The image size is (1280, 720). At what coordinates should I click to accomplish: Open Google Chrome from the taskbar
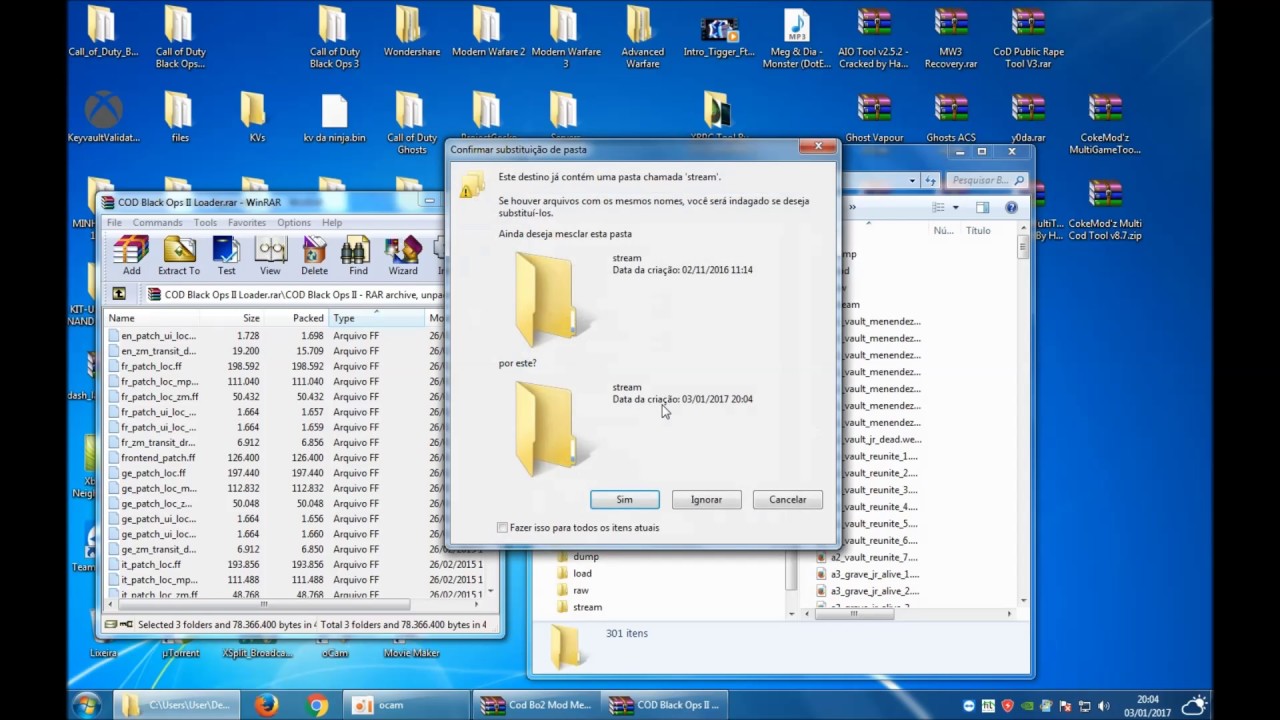click(x=317, y=704)
